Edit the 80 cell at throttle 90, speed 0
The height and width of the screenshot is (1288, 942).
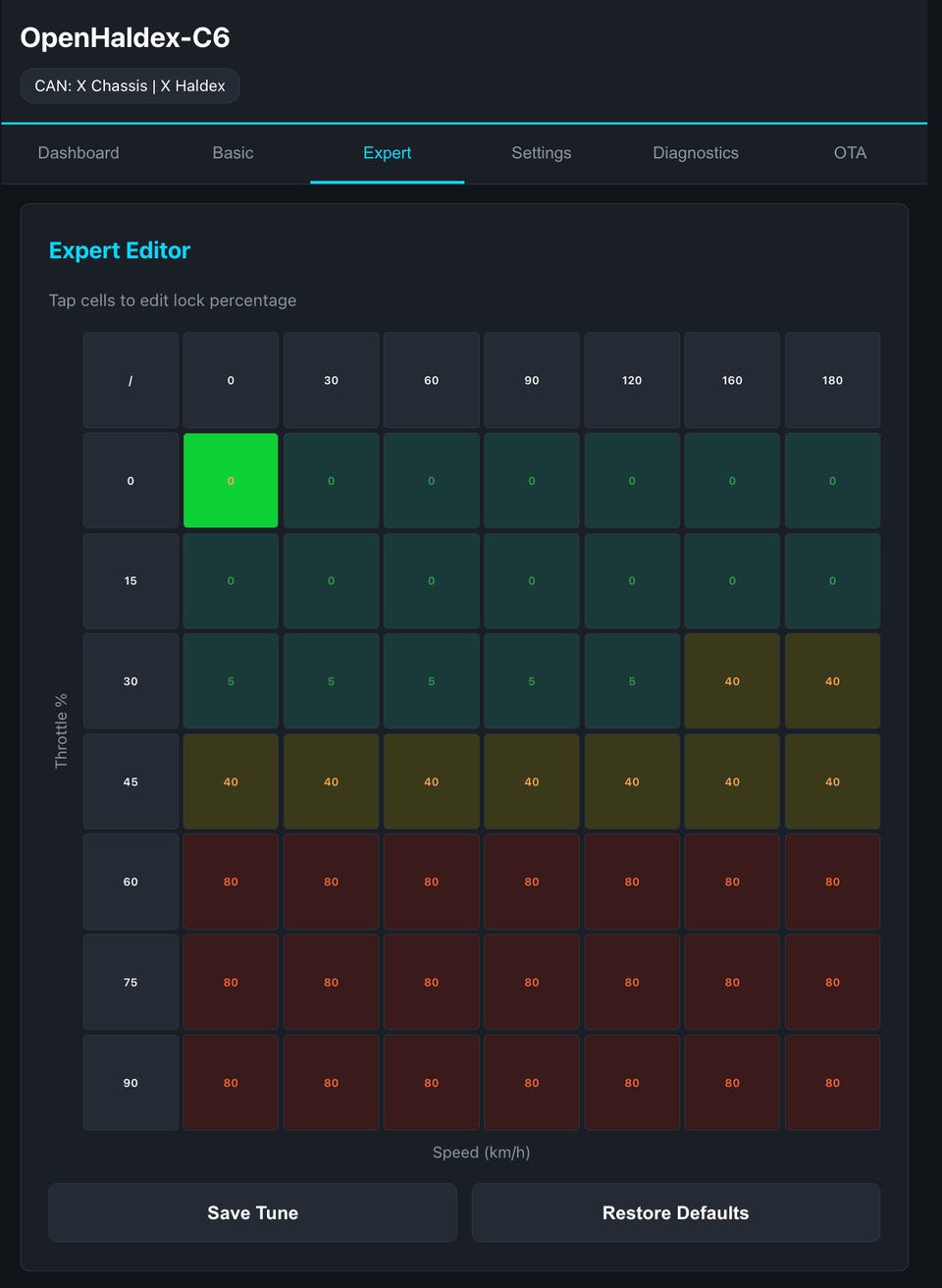click(x=231, y=1082)
